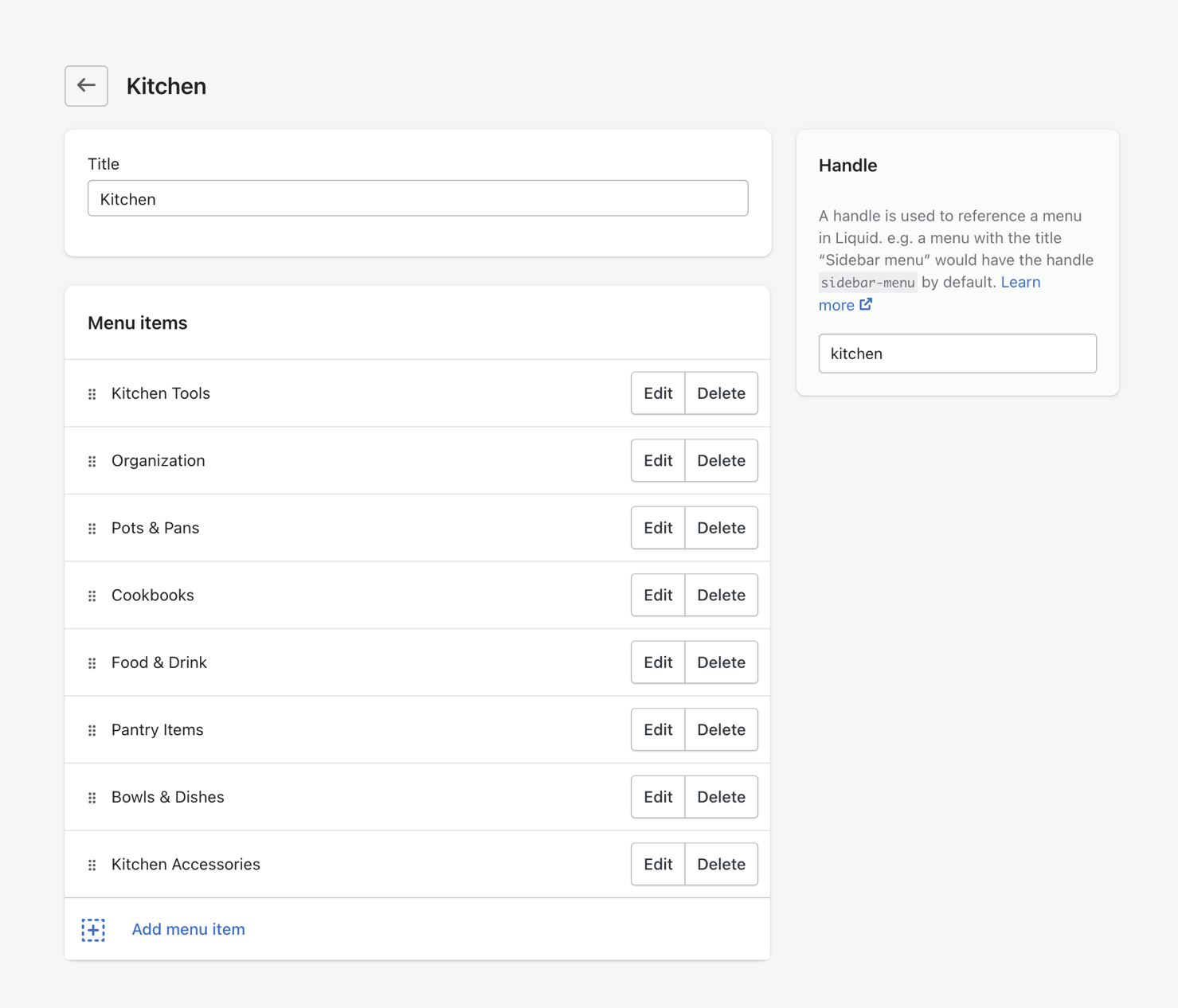The width and height of the screenshot is (1178, 1008).
Task: Edit the Kitchen Tools menu item
Action: pos(658,393)
